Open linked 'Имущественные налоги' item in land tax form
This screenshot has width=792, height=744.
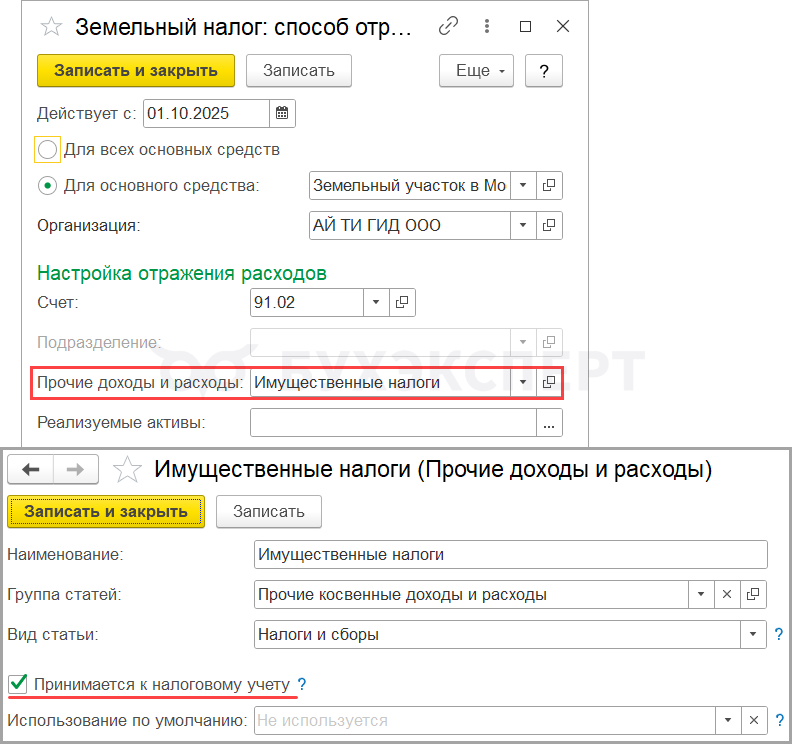click(x=549, y=382)
